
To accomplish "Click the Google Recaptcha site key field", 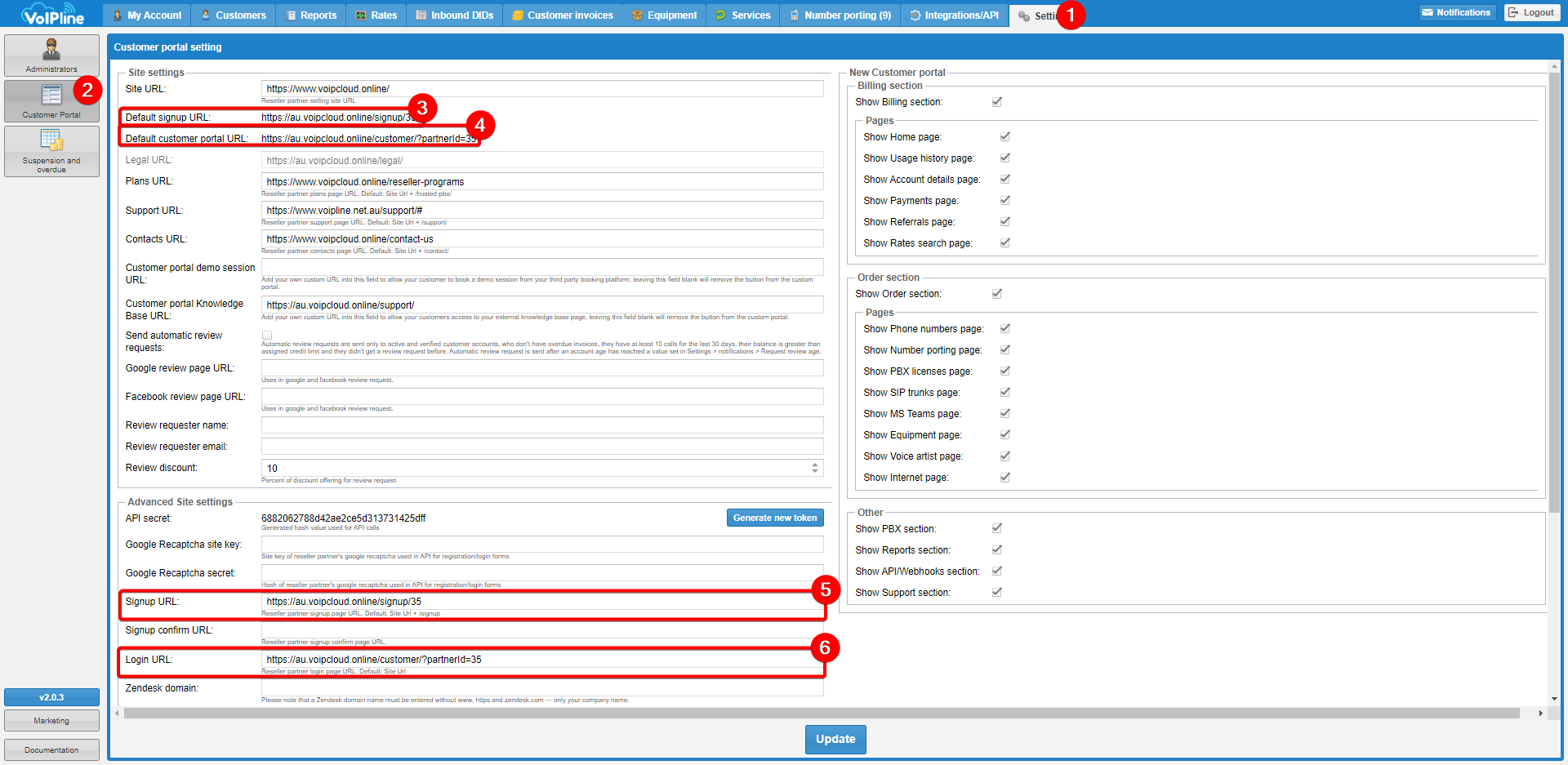I will pyautogui.click(x=542, y=545).
